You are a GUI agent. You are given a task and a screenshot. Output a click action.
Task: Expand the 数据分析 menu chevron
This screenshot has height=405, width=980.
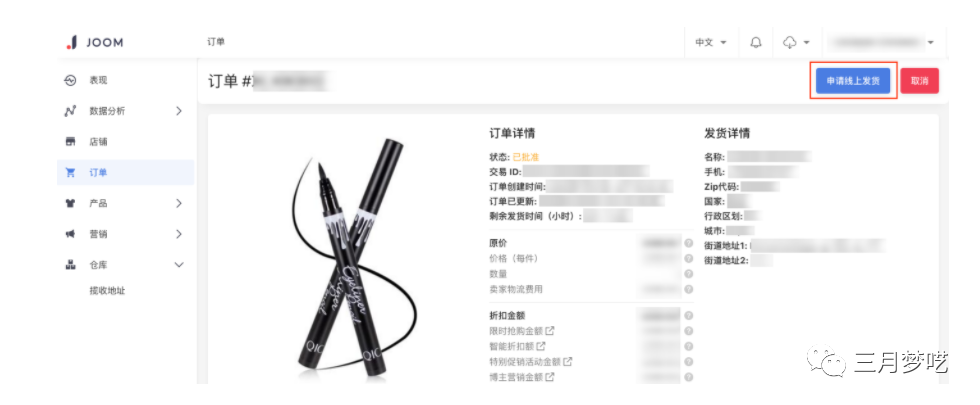[x=179, y=111]
